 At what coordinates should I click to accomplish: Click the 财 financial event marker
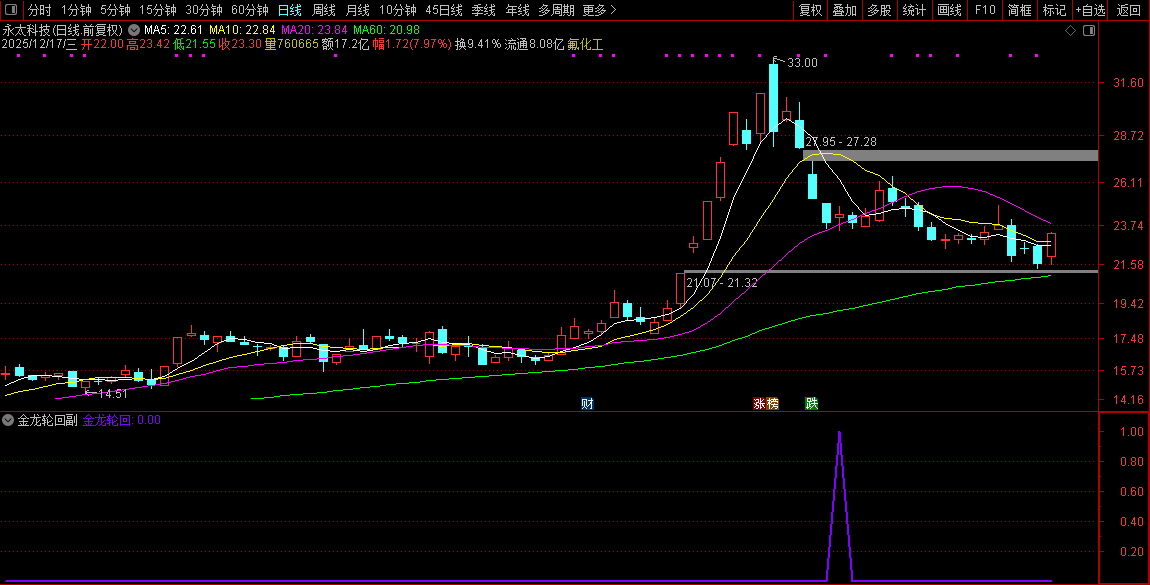click(587, 404)
